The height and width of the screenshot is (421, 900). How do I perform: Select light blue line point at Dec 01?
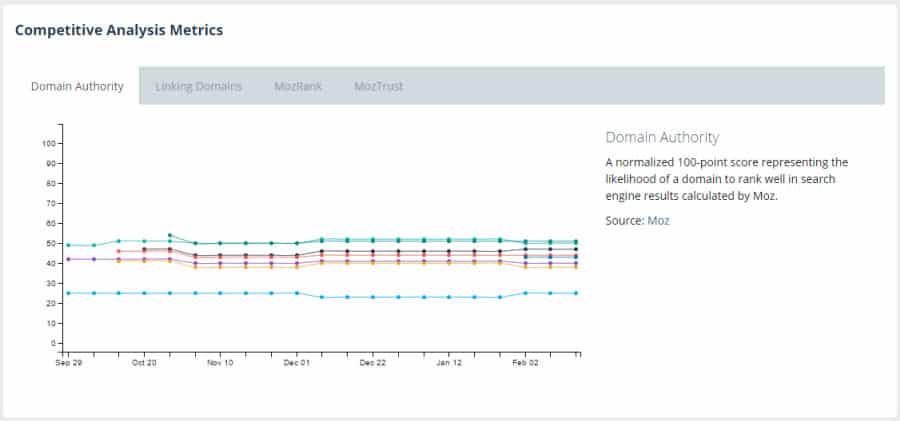297,293
